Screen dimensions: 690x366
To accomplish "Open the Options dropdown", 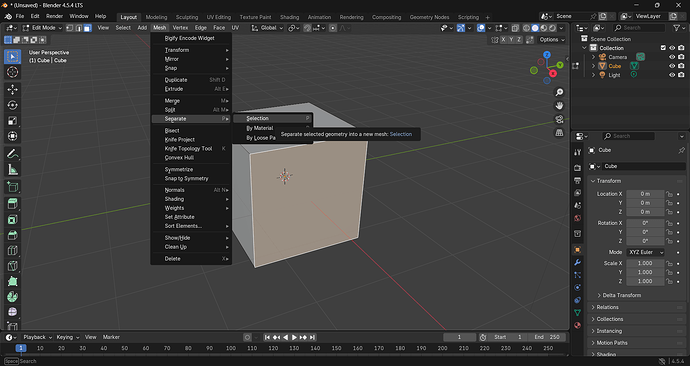I will [x=552, y=40].
